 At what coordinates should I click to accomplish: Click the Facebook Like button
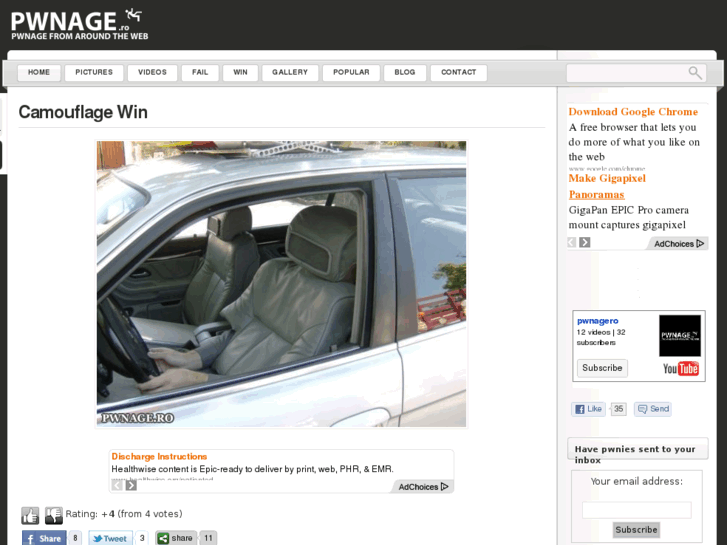588,409
